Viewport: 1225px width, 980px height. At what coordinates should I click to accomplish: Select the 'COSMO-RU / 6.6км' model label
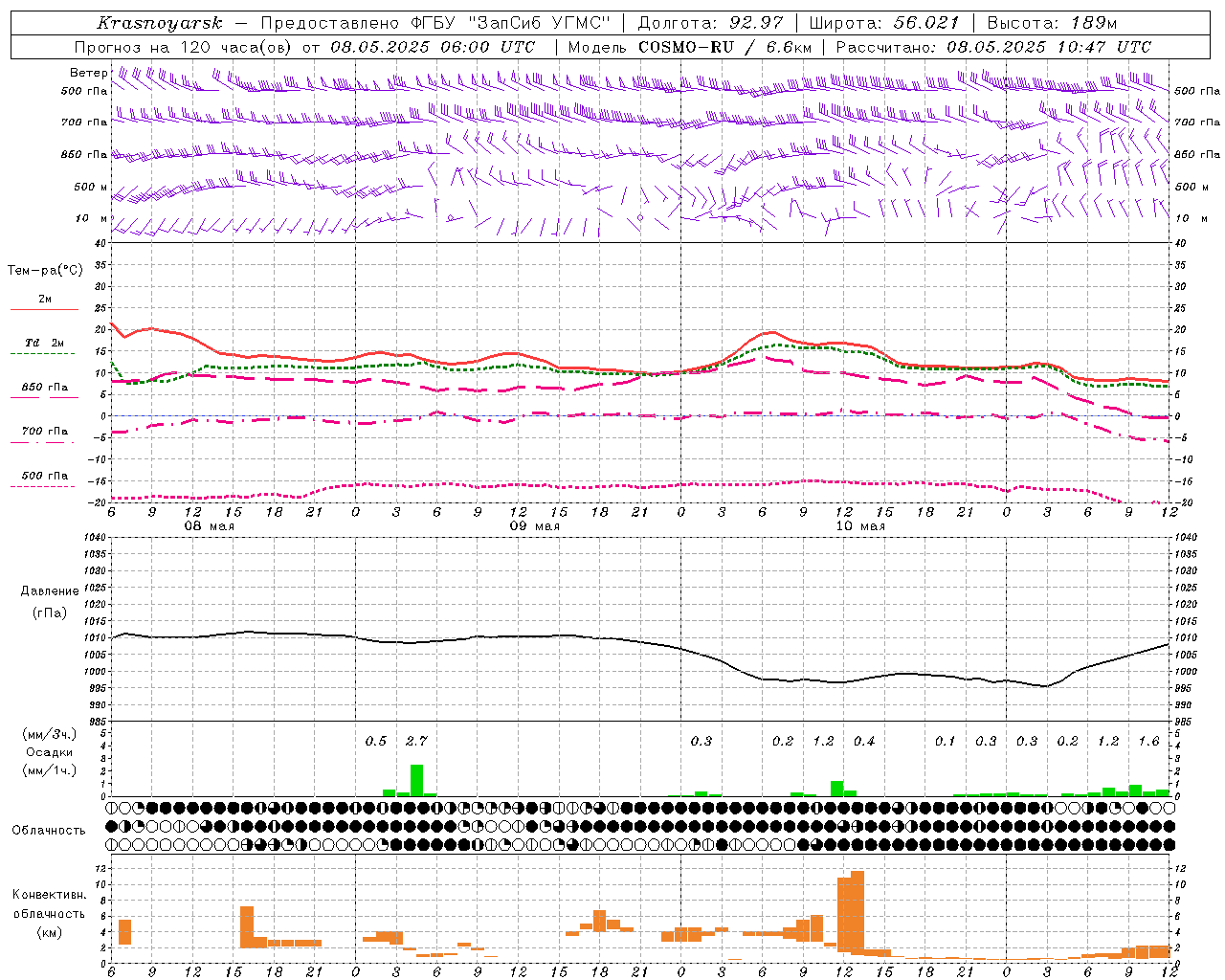tap(724, 47)
